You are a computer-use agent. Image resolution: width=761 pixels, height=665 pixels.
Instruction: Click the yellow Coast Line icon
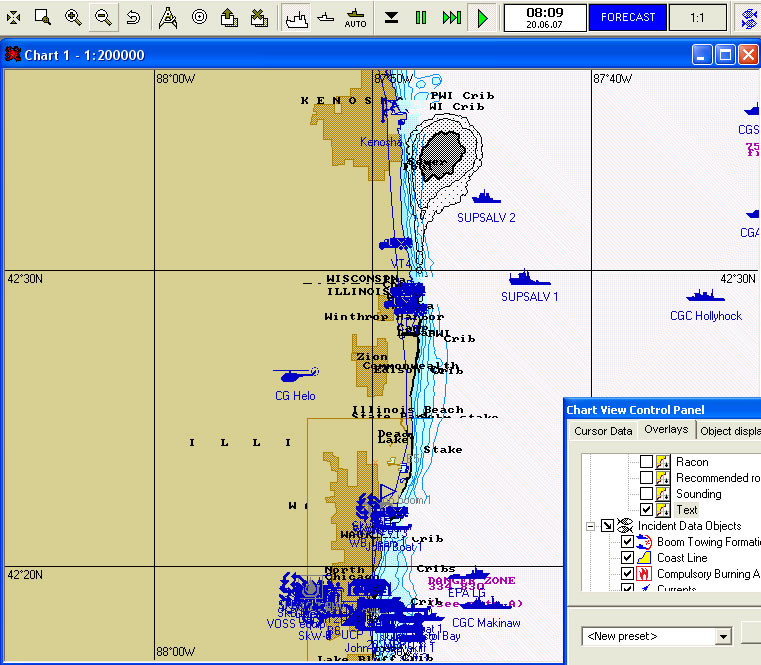[x=644, y=558]
